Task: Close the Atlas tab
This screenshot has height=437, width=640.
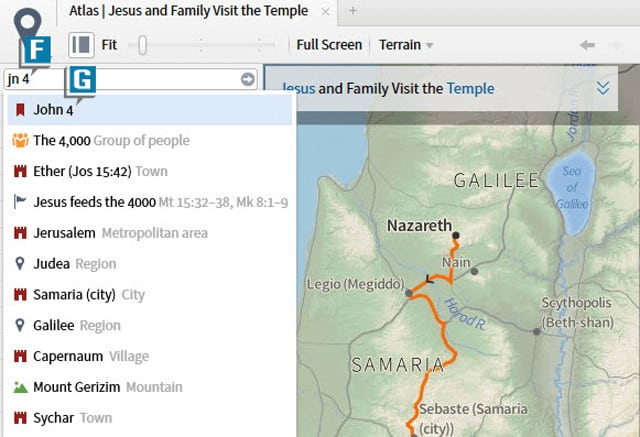Action: (x=325, y=12)
